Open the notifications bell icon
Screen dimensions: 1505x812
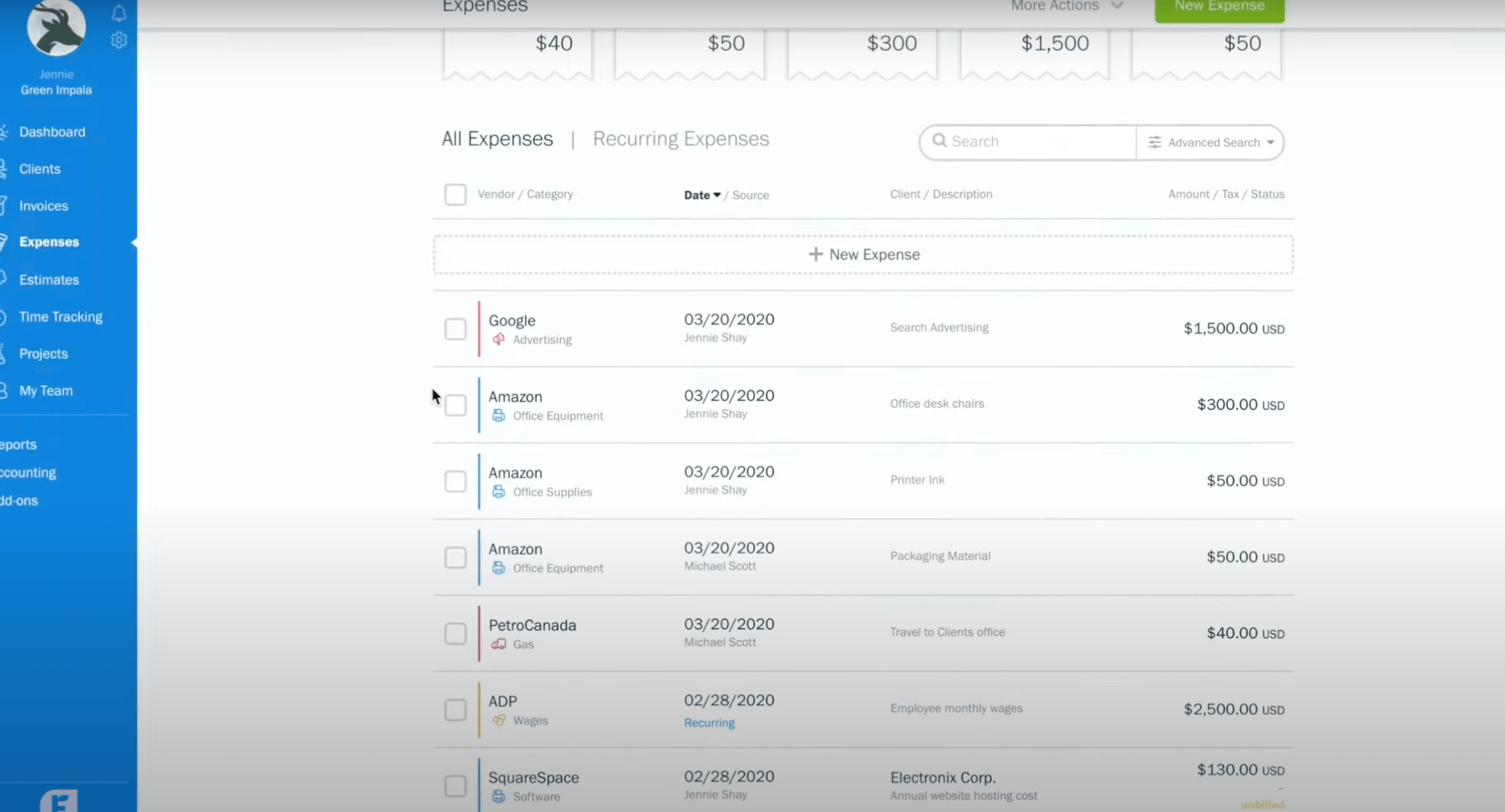tap(119, 13)
